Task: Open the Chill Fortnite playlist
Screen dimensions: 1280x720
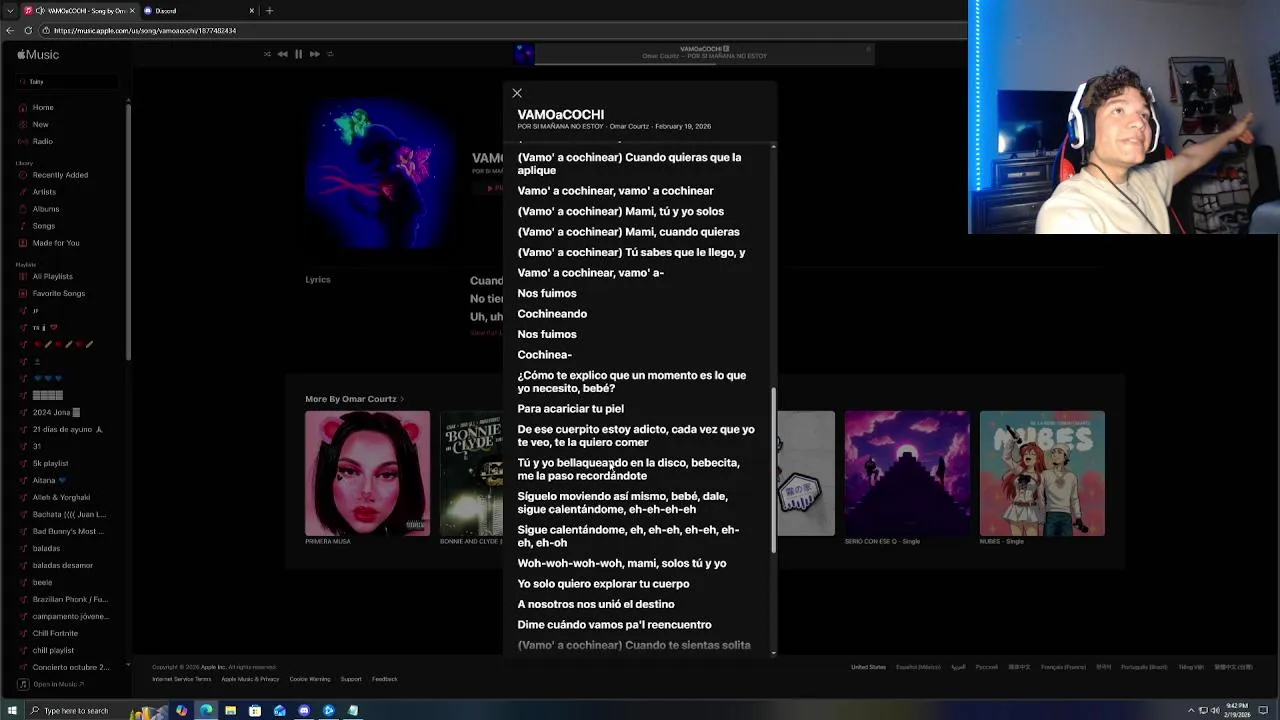Action: tap(55, 633)
